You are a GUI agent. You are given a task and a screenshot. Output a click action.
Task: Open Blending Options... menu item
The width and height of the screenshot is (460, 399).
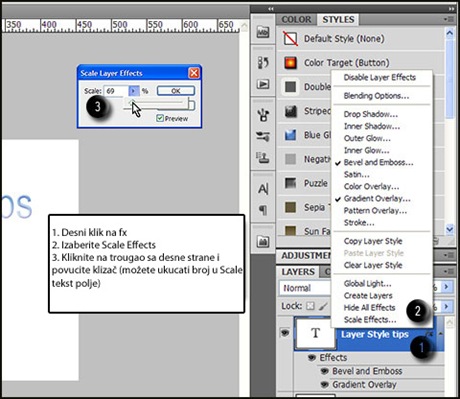(x=376, y=96)
